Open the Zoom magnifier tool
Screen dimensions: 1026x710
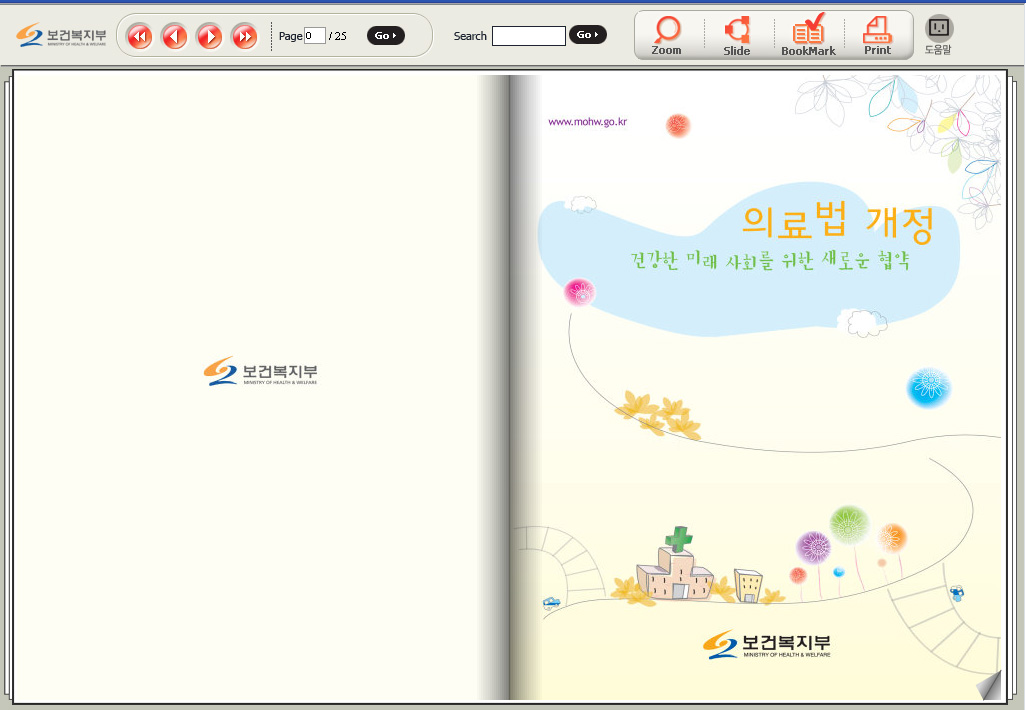tap(666, 35)
